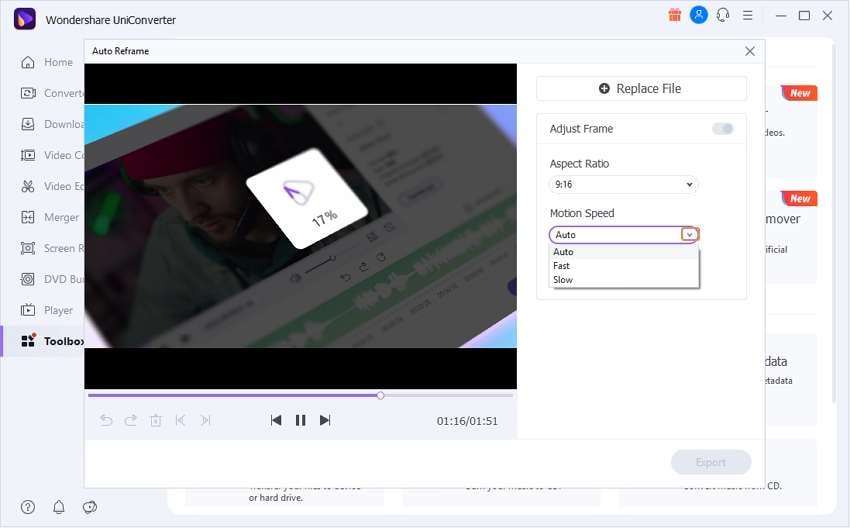The width and height of the screenshot is (850, 528).
Task: Toggle the Adjust Frame switch
Action: [x=722, y=128]
